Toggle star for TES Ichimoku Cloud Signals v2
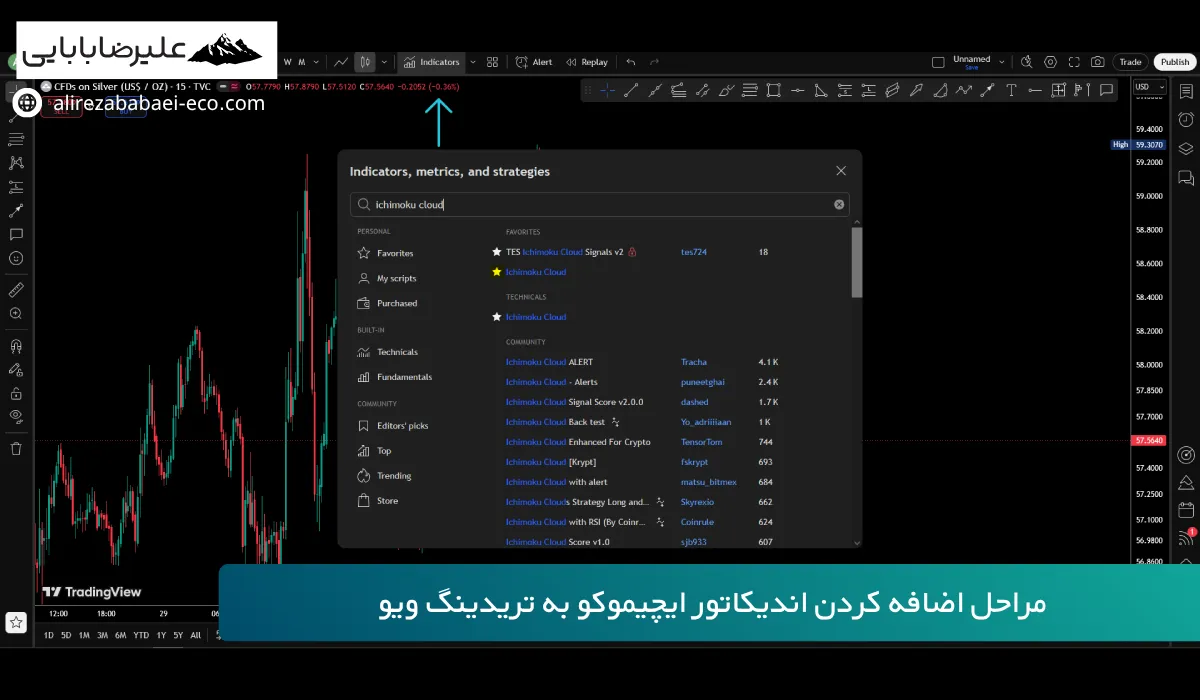The width and height of the screenshot is (1200, 700). [x=496, y=252]
